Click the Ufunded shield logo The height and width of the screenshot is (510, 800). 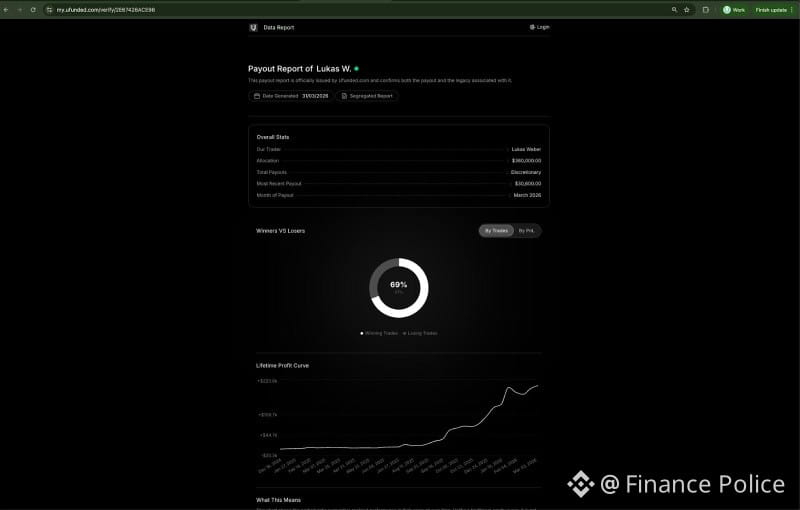(253, 28)
